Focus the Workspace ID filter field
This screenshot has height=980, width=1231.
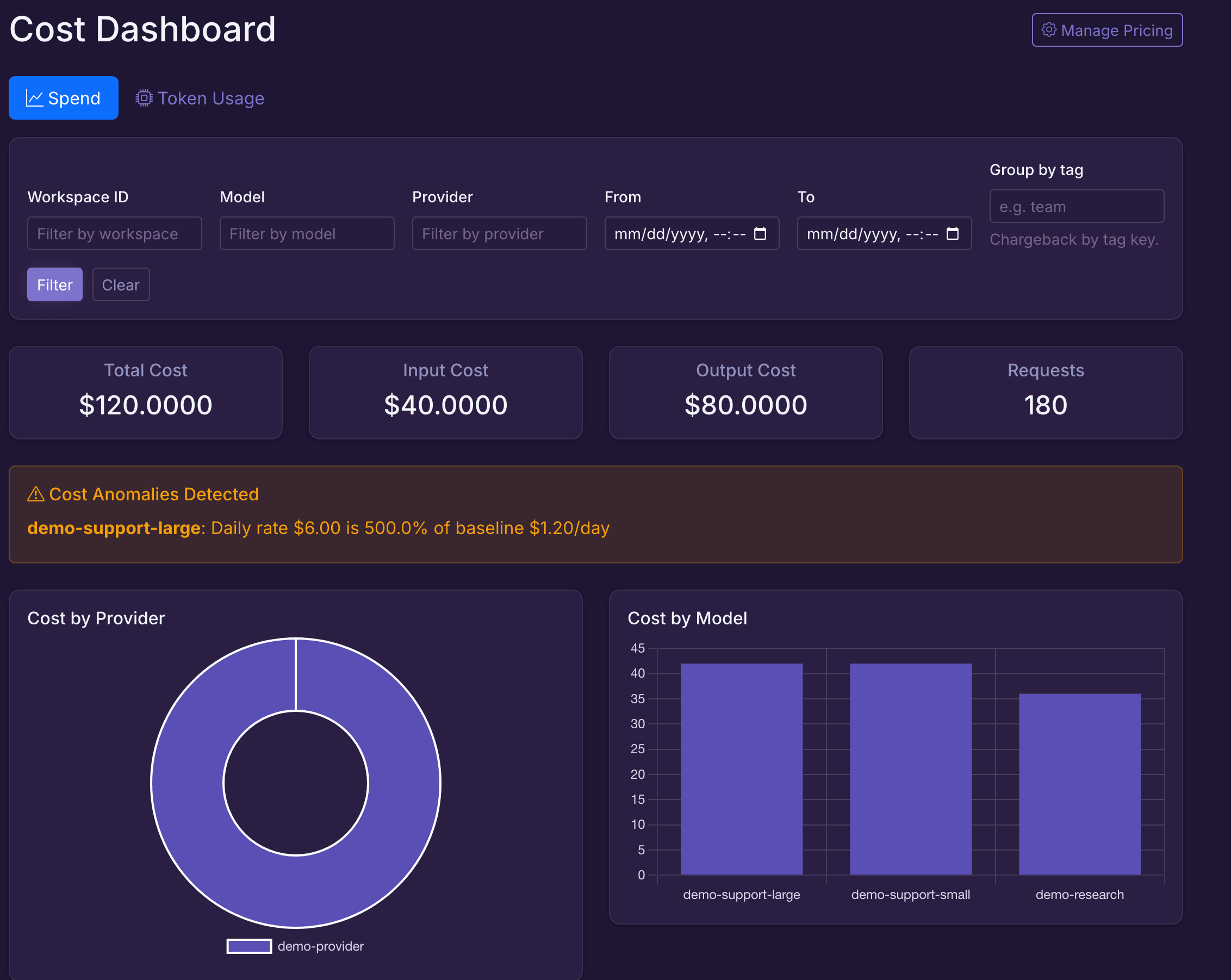(x=115, y=233)
